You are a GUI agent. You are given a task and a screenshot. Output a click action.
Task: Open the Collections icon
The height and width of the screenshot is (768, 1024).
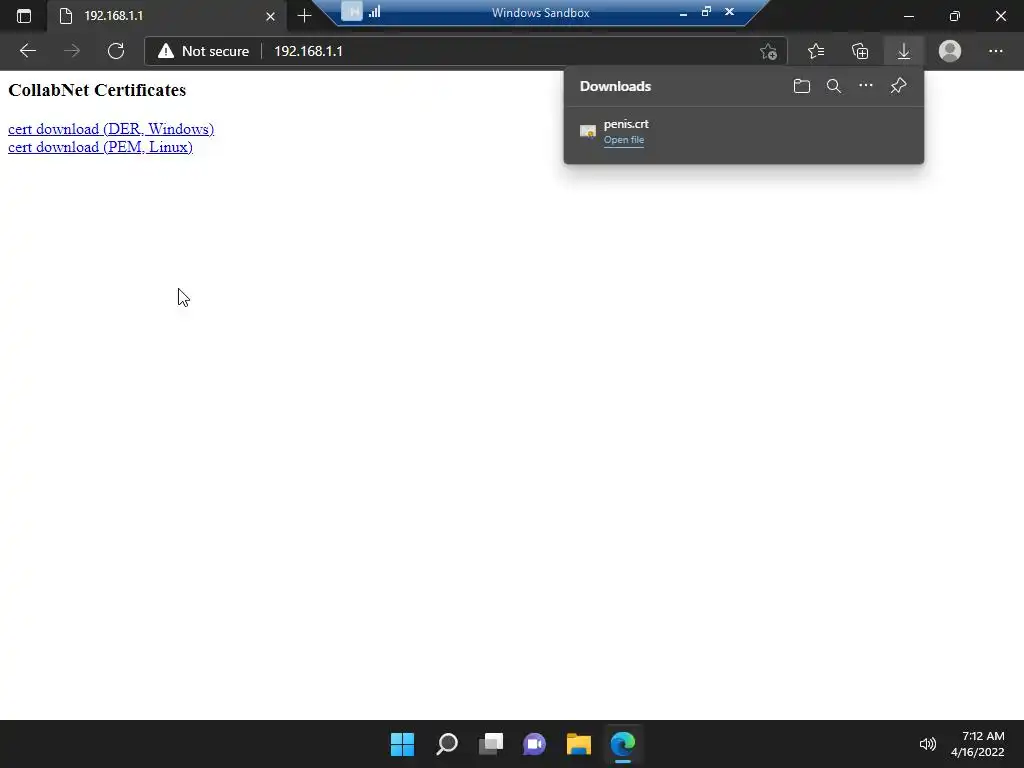click(x=860, y=51)
